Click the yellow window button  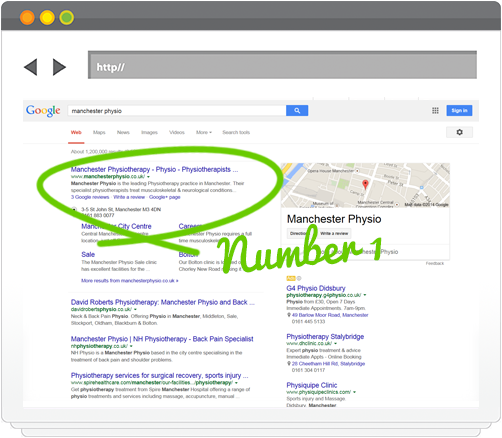47,17
